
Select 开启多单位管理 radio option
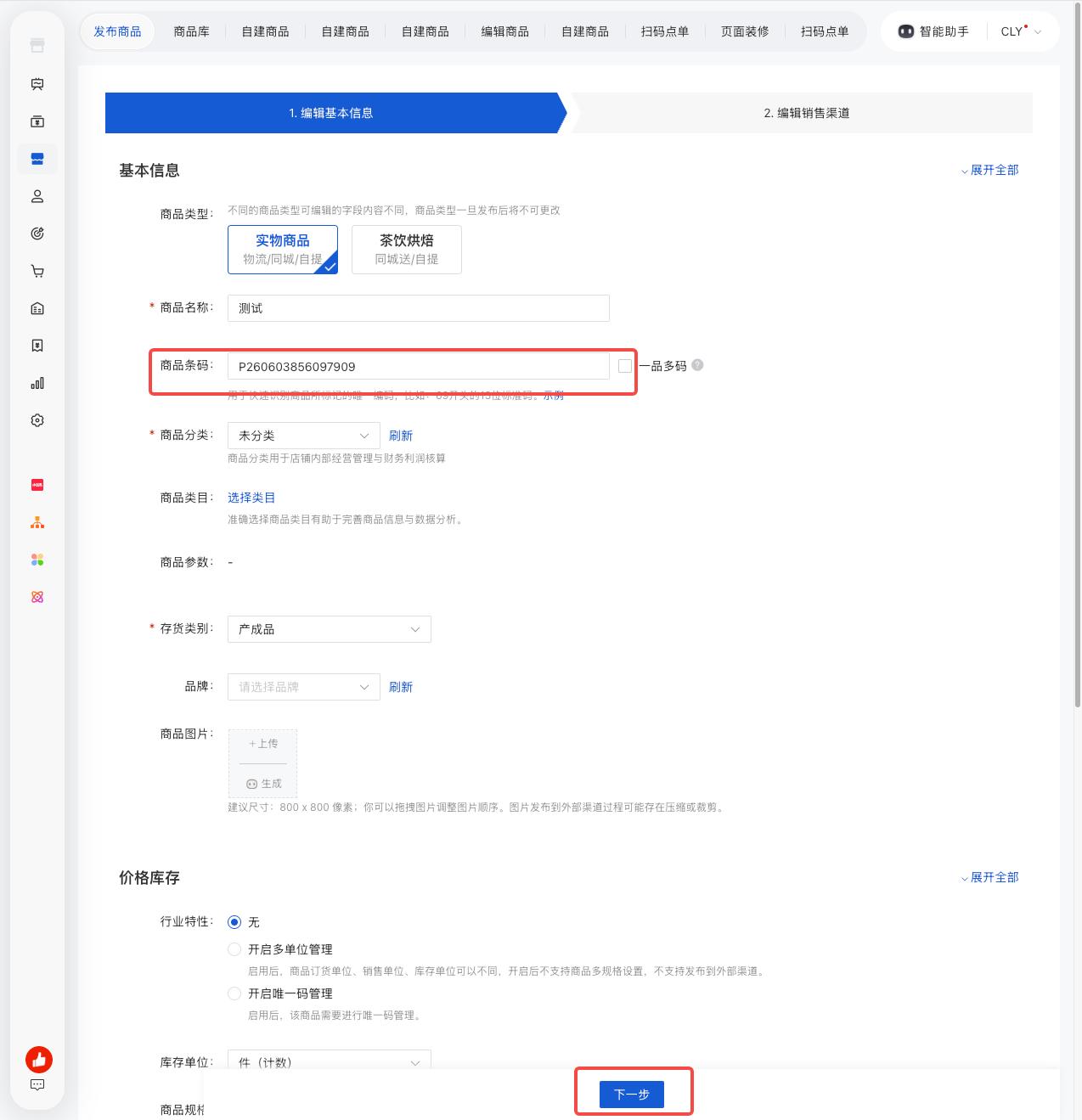[234, 949]
